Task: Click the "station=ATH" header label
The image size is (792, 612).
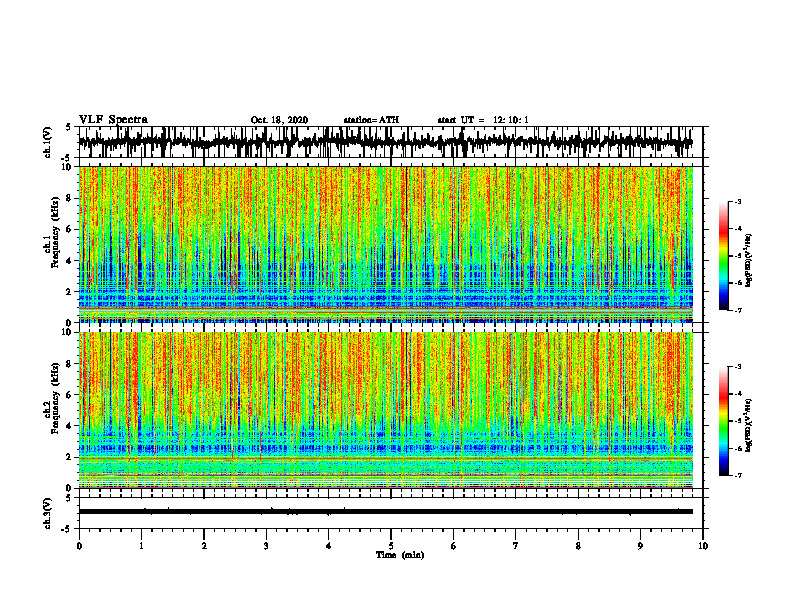Action: [x=371, y=120]
